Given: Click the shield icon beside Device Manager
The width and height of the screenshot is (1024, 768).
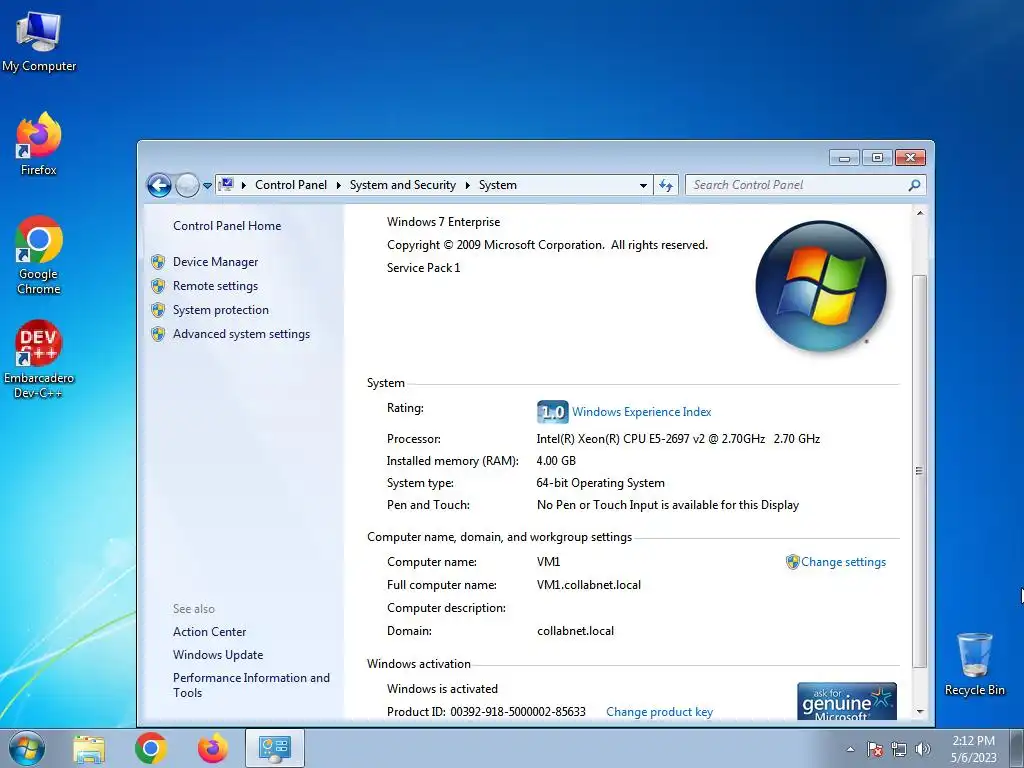Looking at the screenshot, I should coord(158,262).
